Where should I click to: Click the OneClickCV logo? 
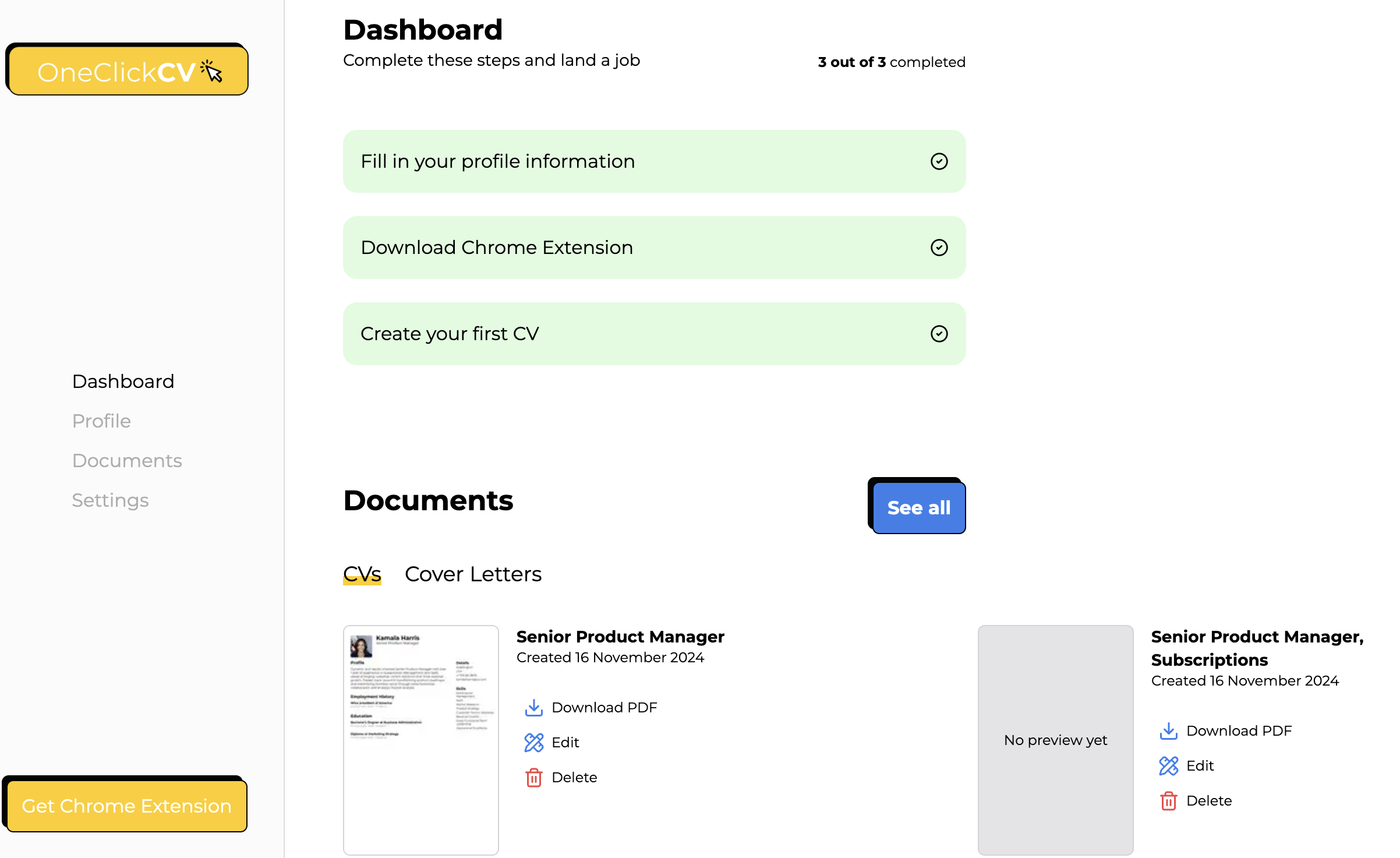128,72
